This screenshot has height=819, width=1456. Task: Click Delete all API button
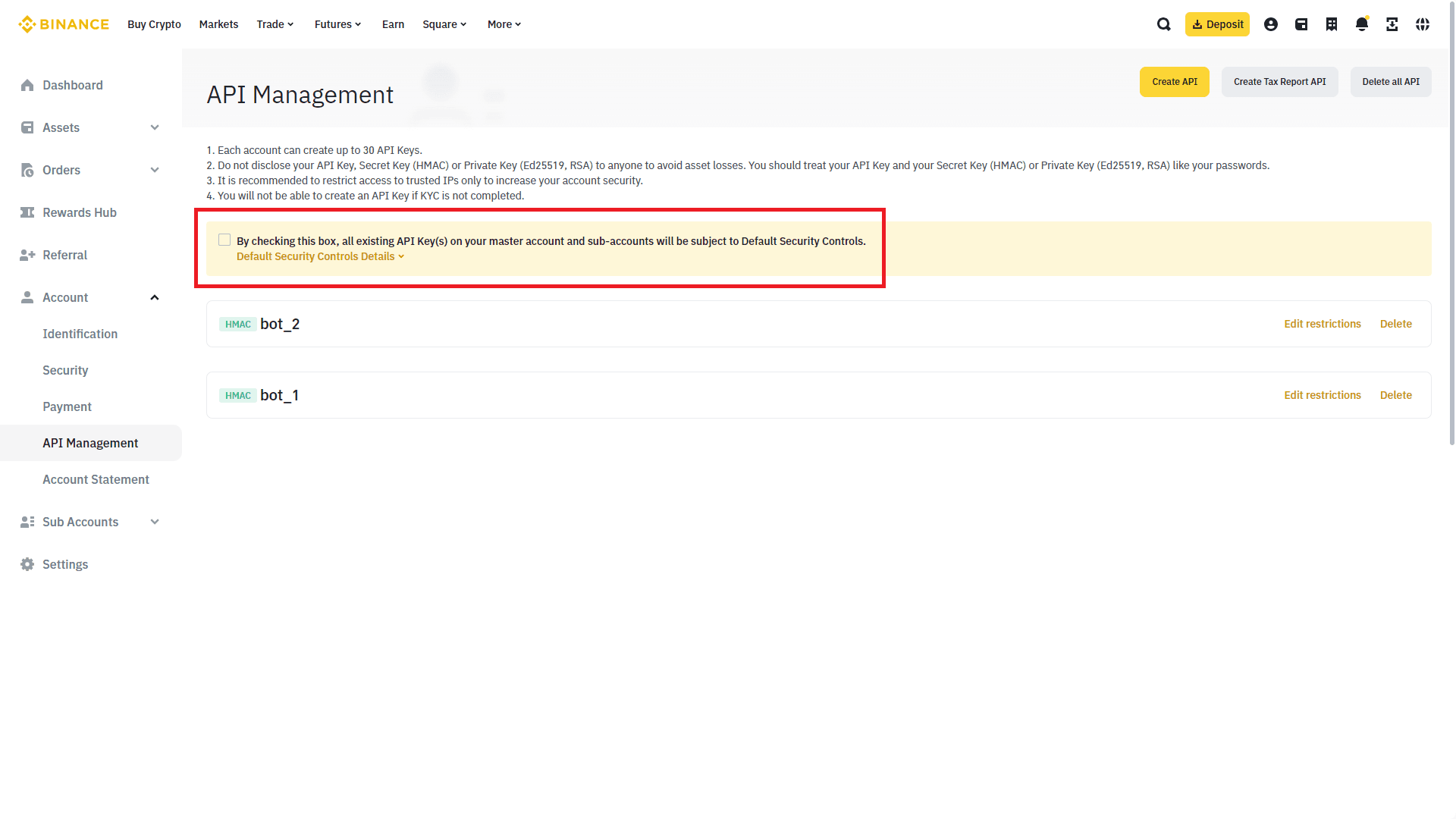click(x=1391, y=82)
